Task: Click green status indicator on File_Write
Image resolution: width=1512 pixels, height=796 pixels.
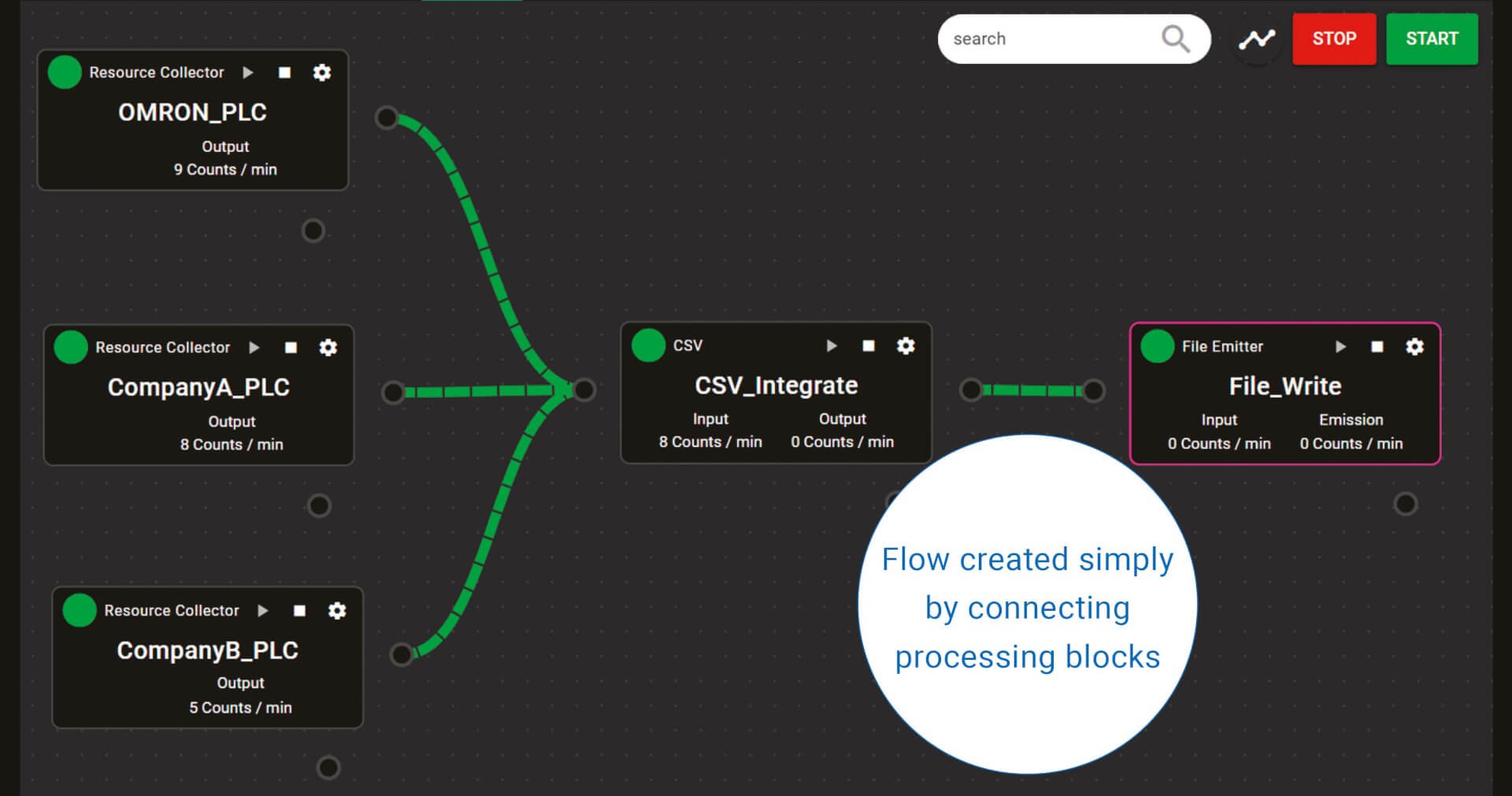Action: [1158, 346]
